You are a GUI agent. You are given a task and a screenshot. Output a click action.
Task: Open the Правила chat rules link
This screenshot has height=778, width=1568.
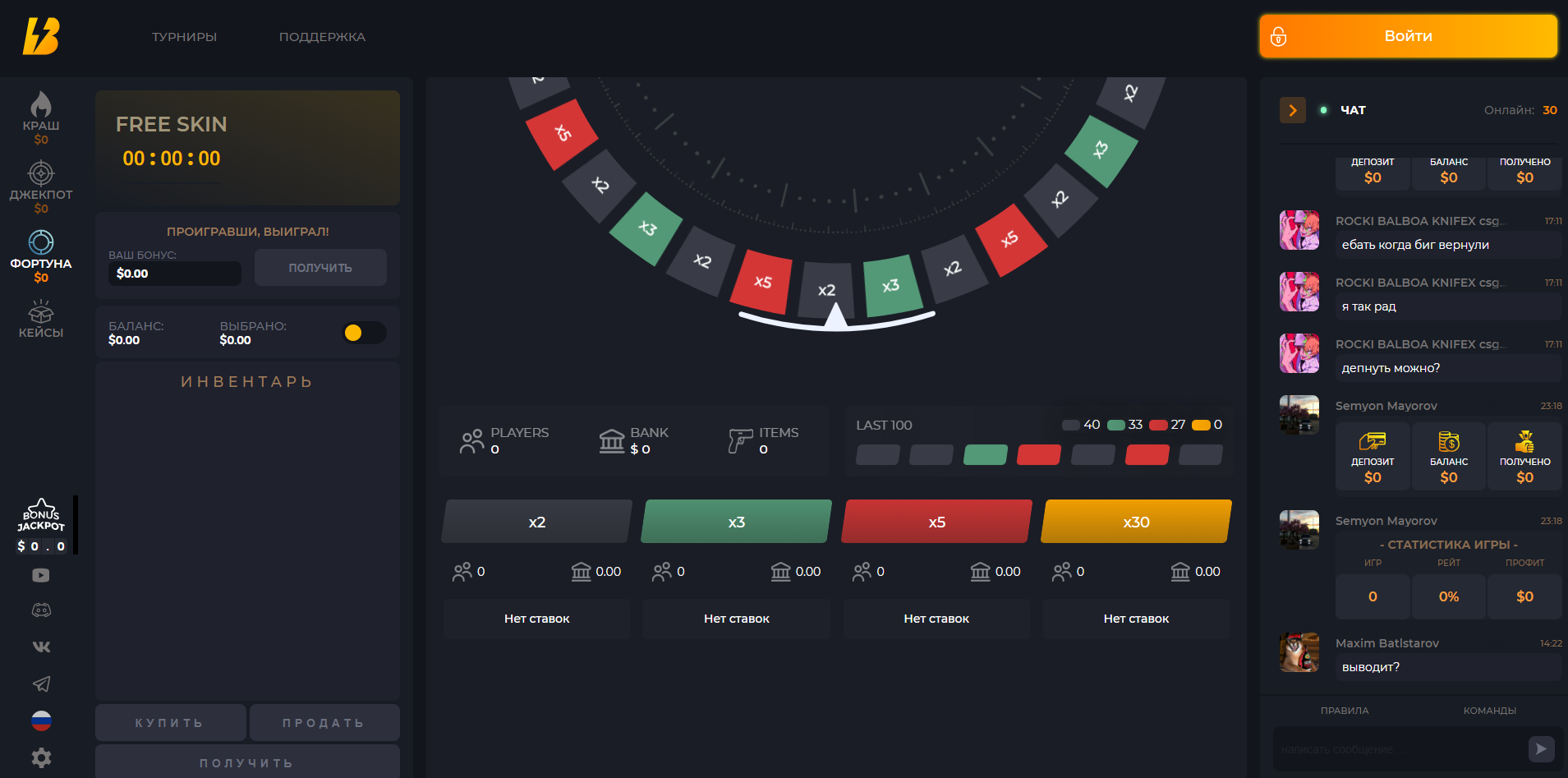tap(1345, 711)
